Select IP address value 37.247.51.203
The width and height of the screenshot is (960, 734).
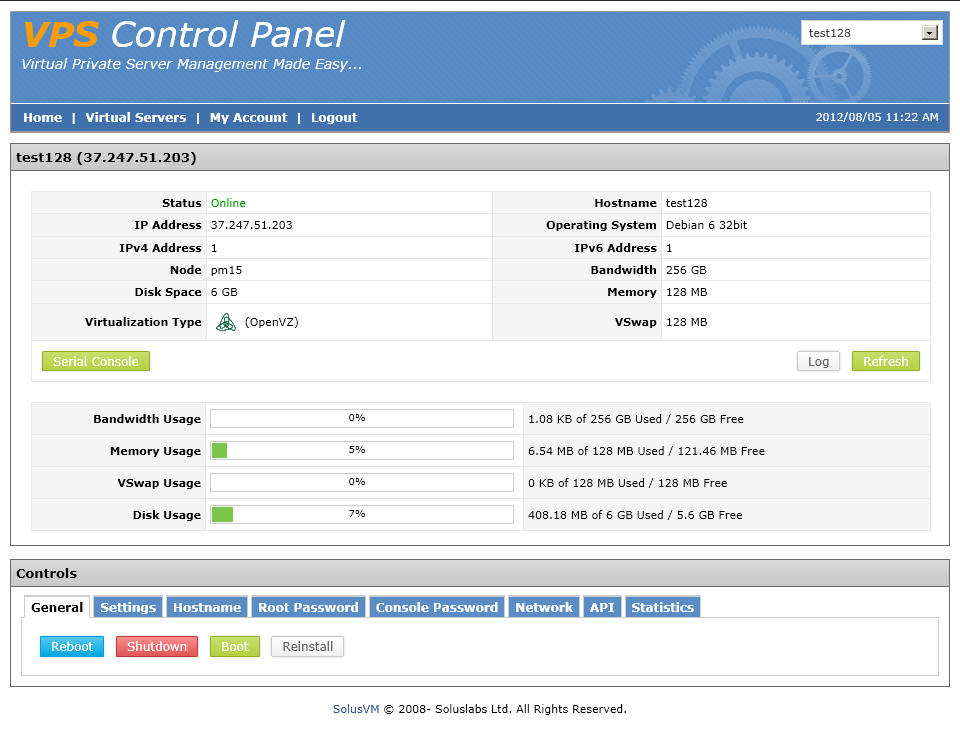(x=252, y=225)
